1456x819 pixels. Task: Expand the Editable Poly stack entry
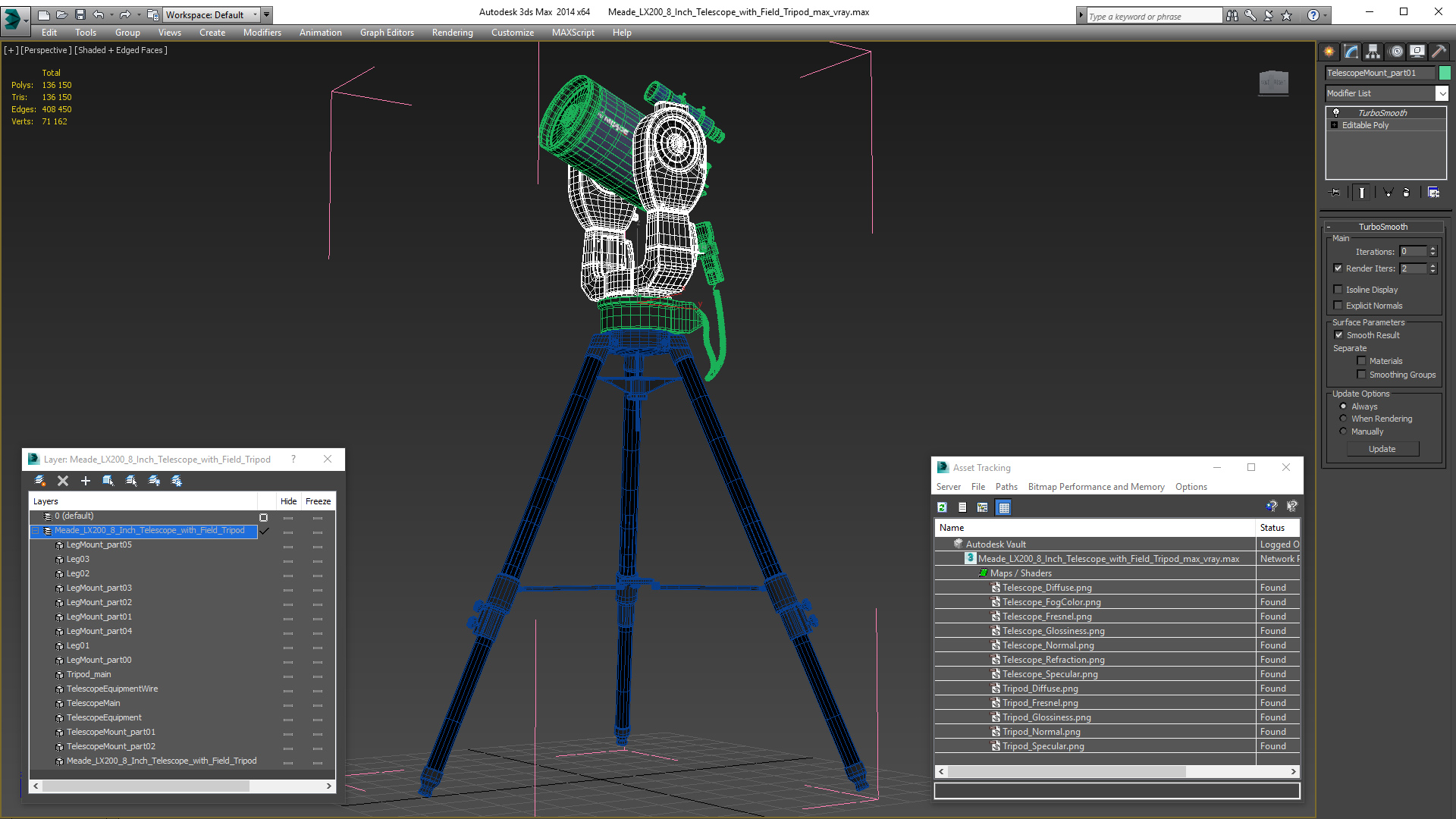pyautogui.click(x=1335, y=125)
